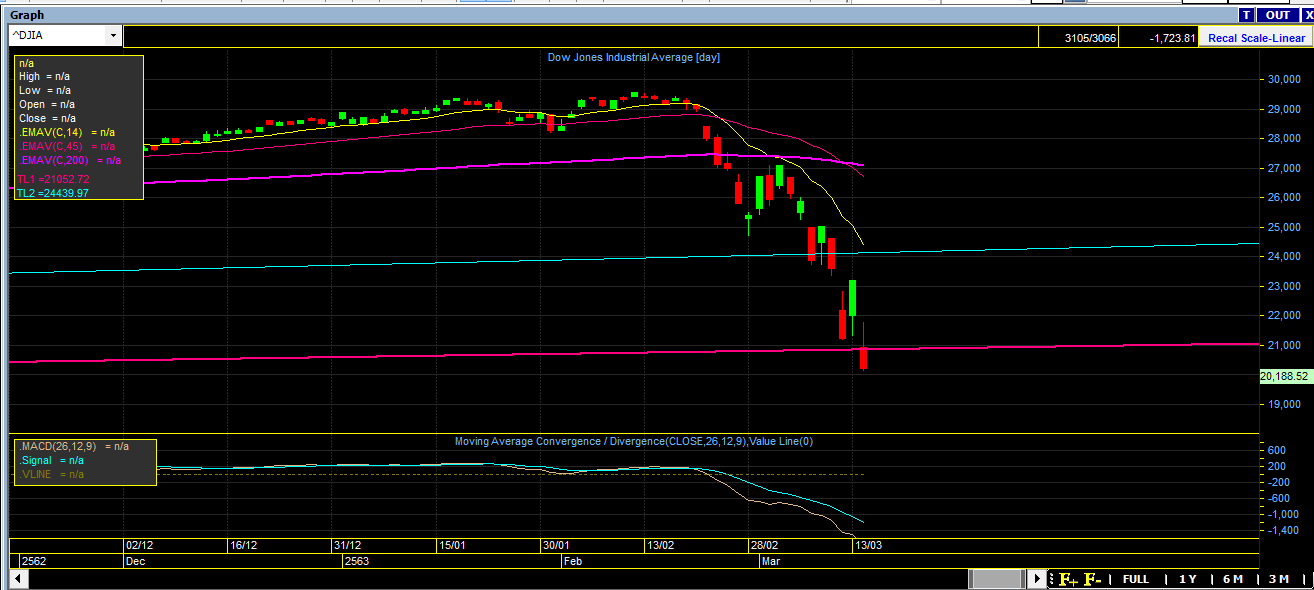Click the Graph window title
The height and width of the screenshot is (590, 1314).
pyautogui.click(x=27, y=15)
